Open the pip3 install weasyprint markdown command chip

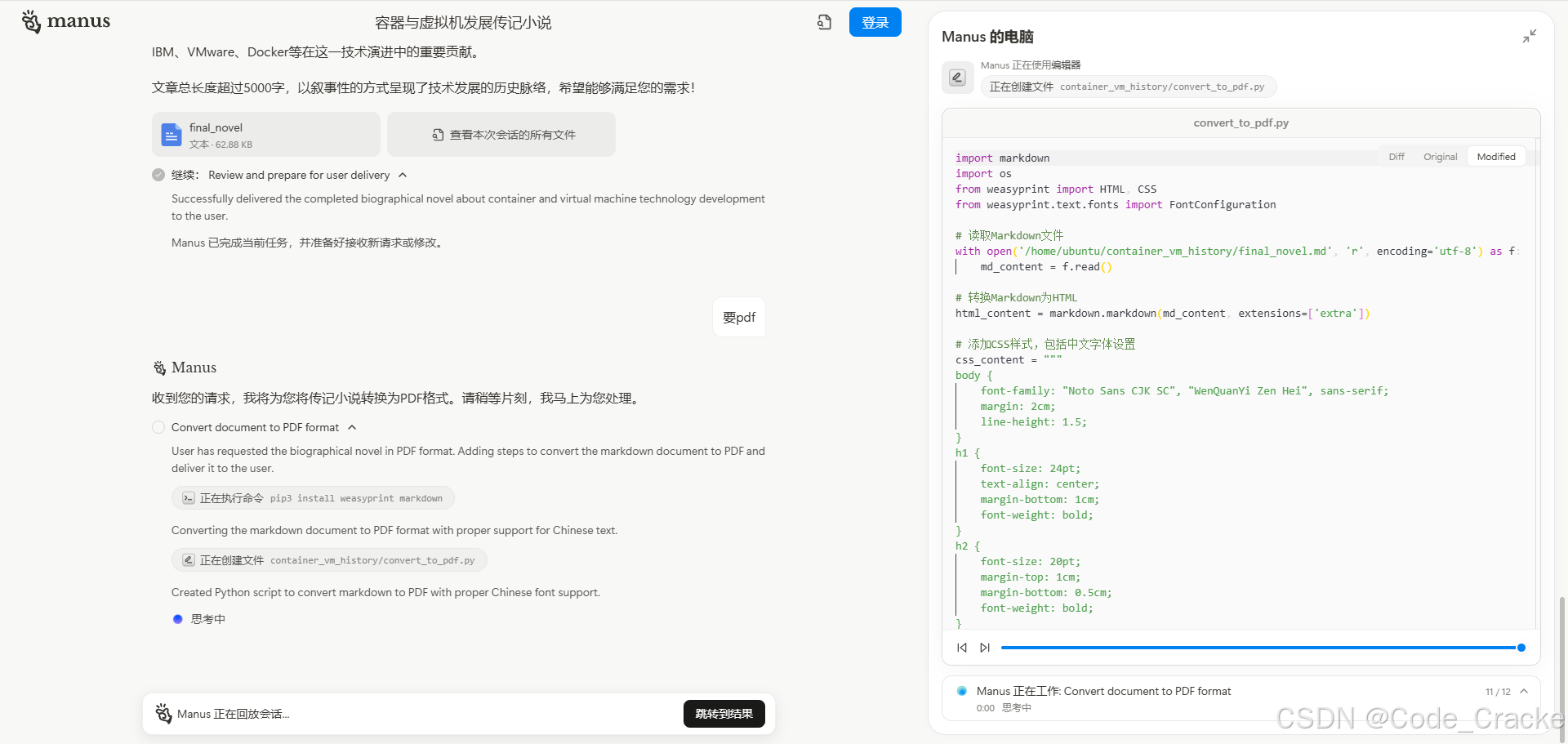313,498
